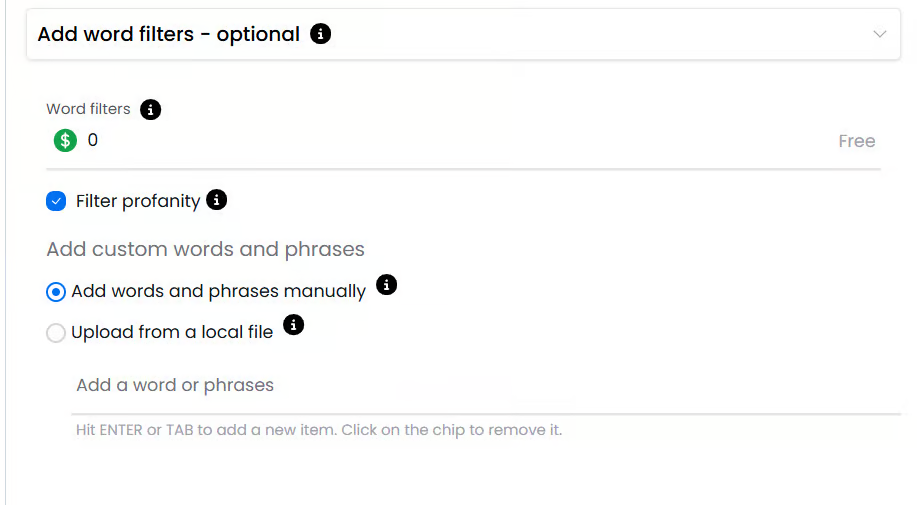The height and width of the screenshot is (505, 917).
Task: Click info icon after Add words manually option
Action: pos(386,285)
